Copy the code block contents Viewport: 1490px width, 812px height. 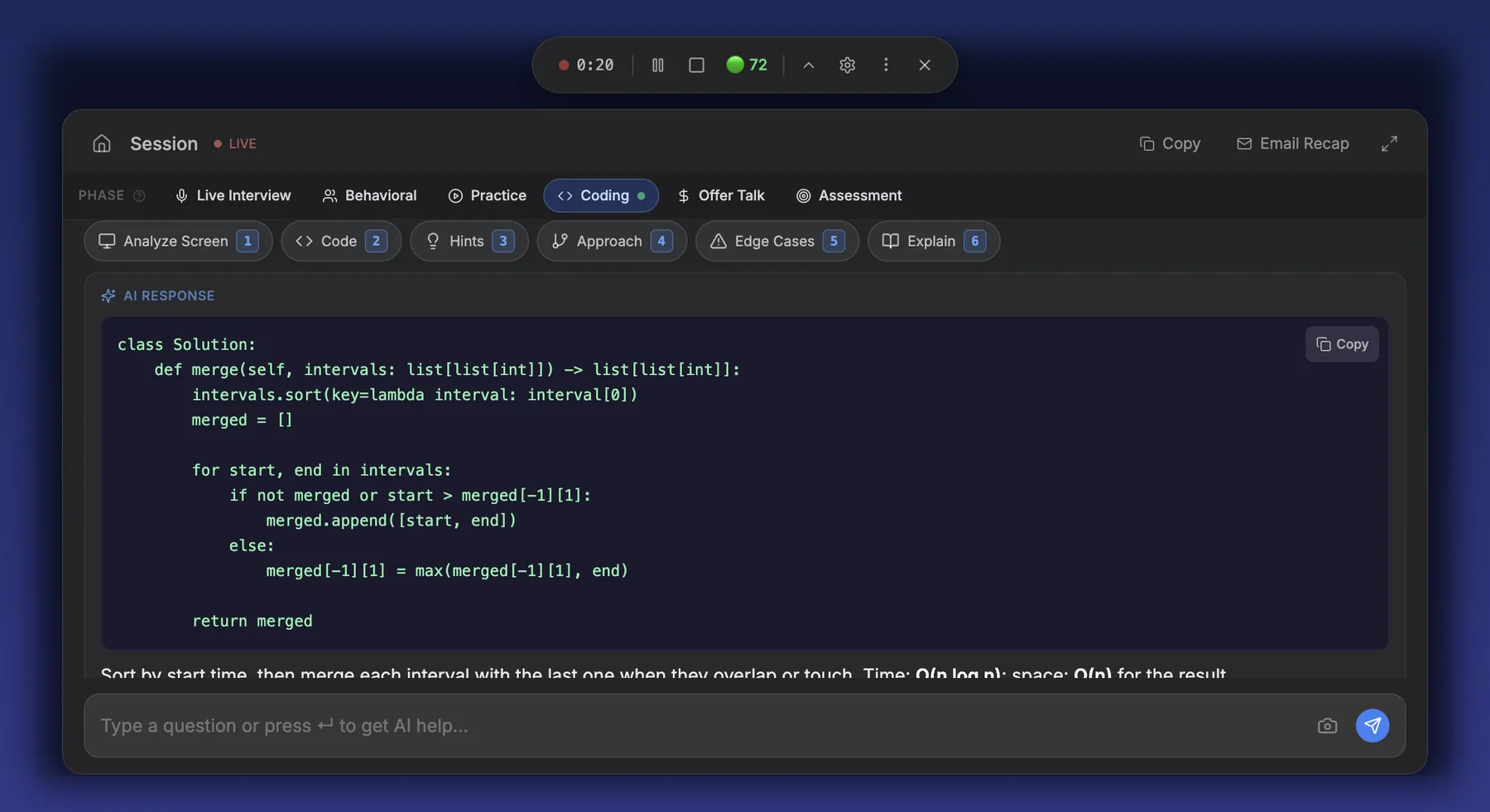[1342, 344]
